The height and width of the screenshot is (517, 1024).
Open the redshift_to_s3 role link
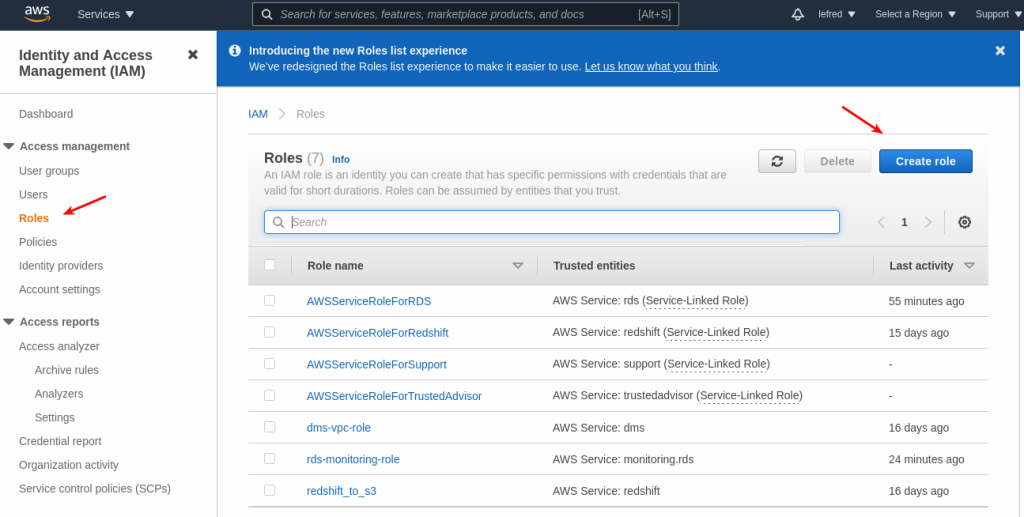coord(341,491)
